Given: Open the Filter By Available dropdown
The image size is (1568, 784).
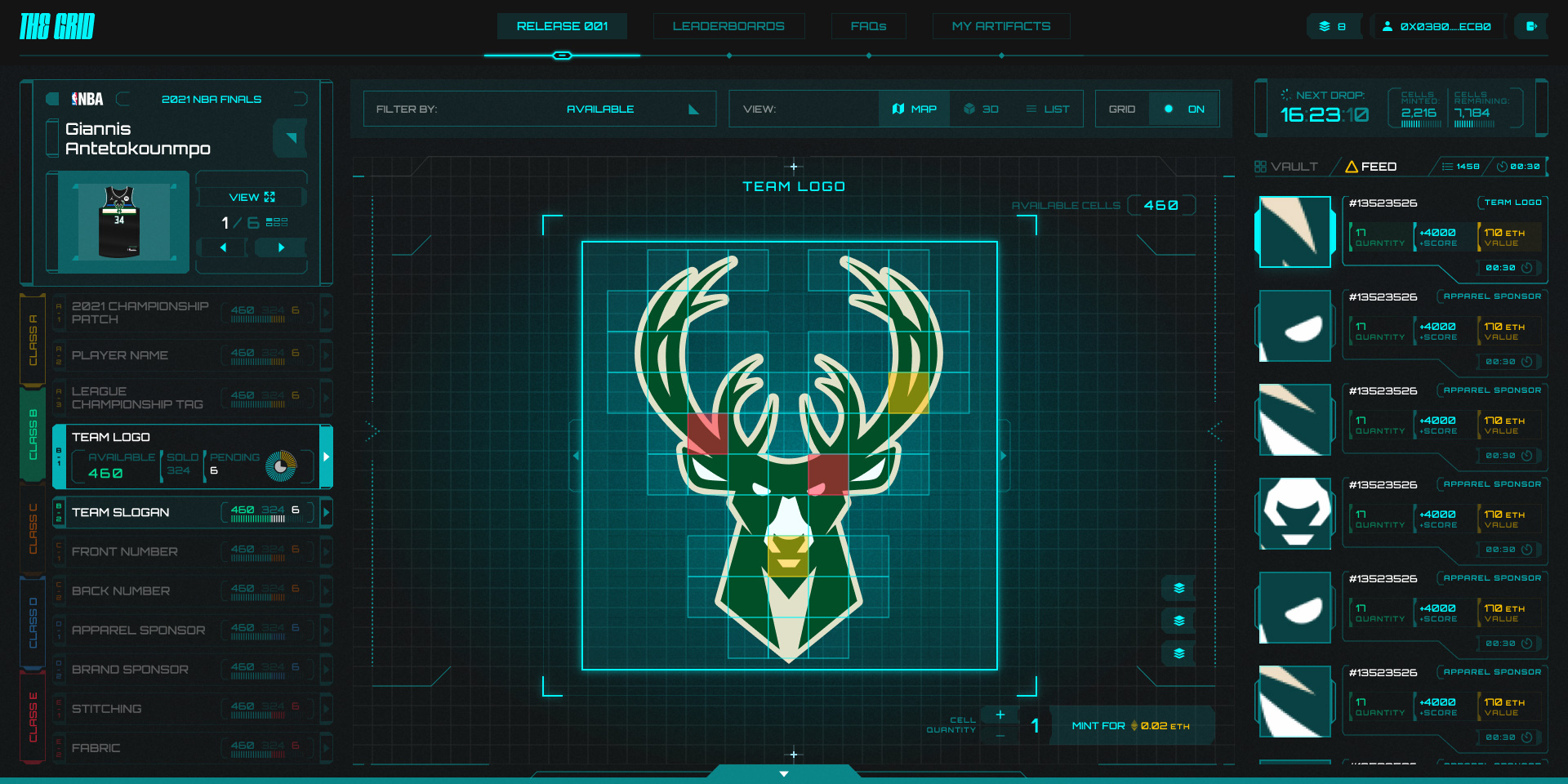Looking at the screenshot, I should point(540,109).
